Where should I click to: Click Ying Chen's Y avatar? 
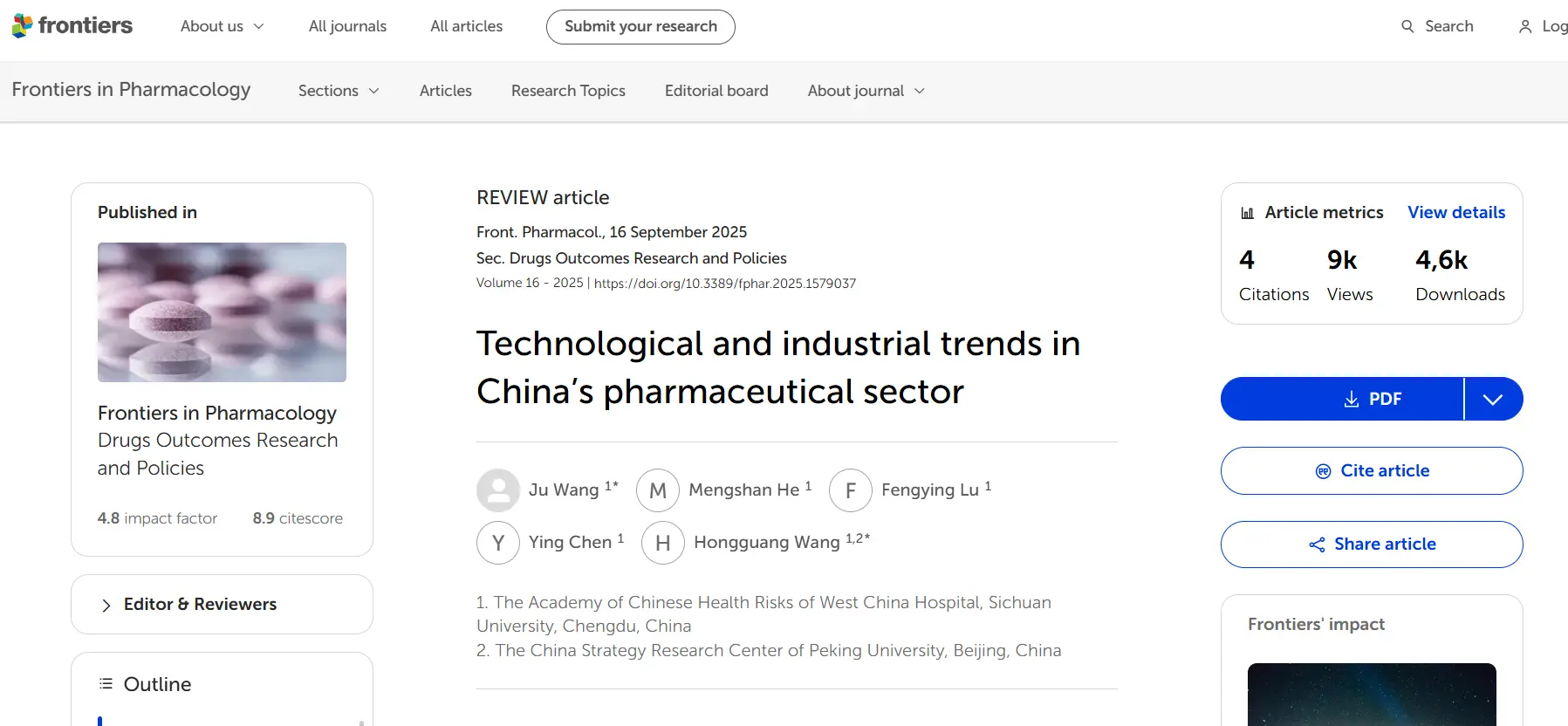(x=498, y=543)
